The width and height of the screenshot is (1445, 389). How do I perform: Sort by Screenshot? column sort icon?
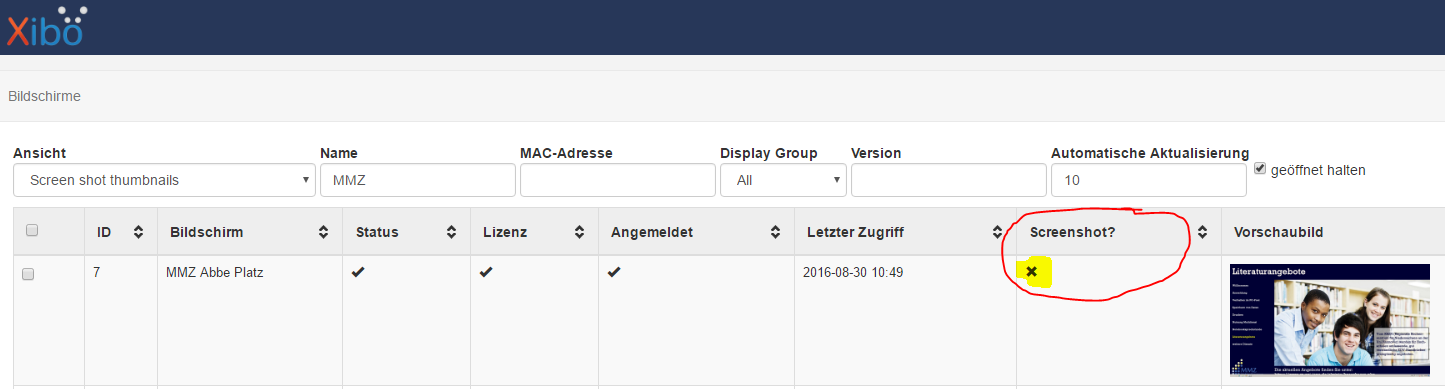(x=1202, y=232)
